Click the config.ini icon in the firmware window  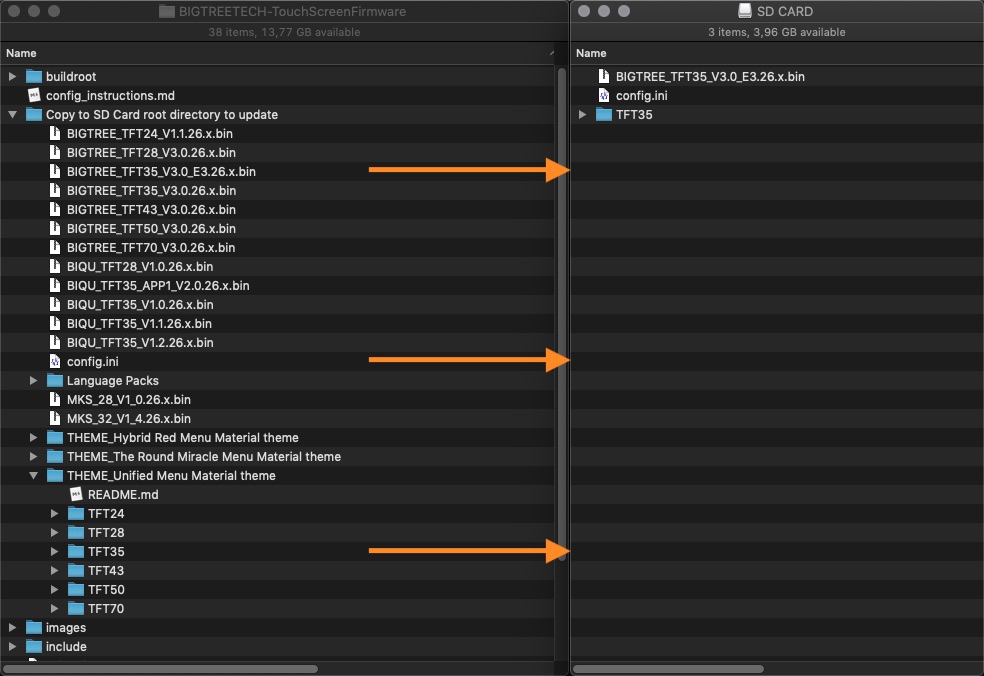coord(55,362)
